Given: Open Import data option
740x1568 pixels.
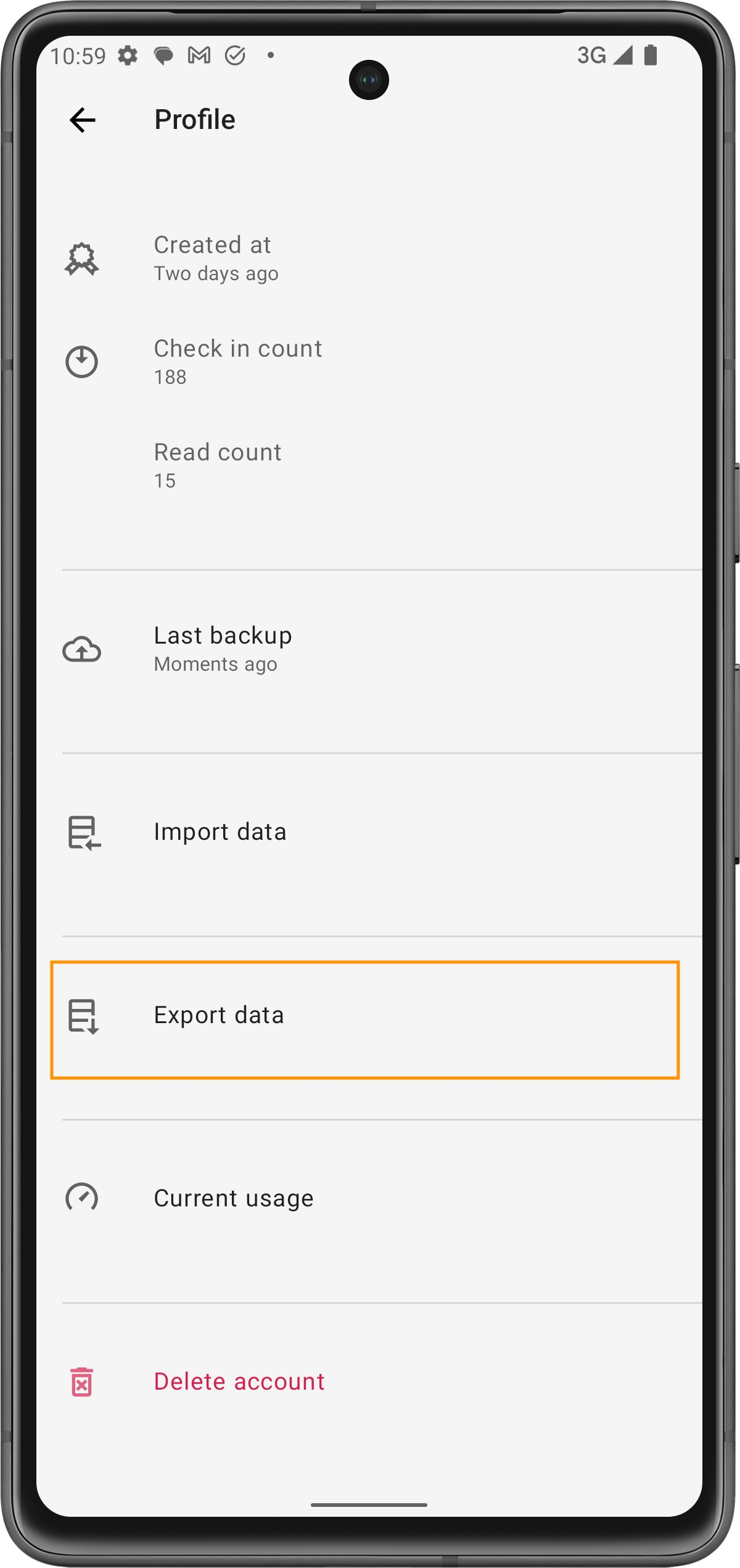Looking at the screenshot, I should tap(220, 832).
